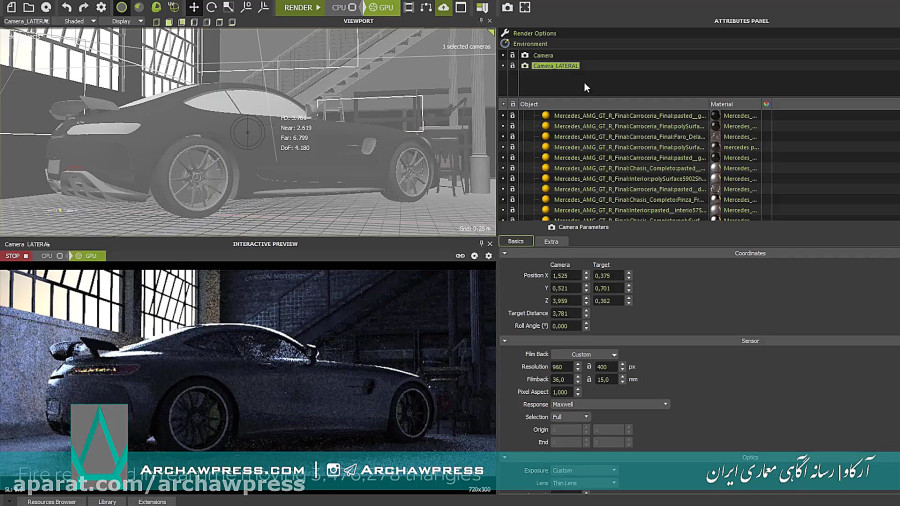Toggle lock on the Camera row

[x=513, y=56]
